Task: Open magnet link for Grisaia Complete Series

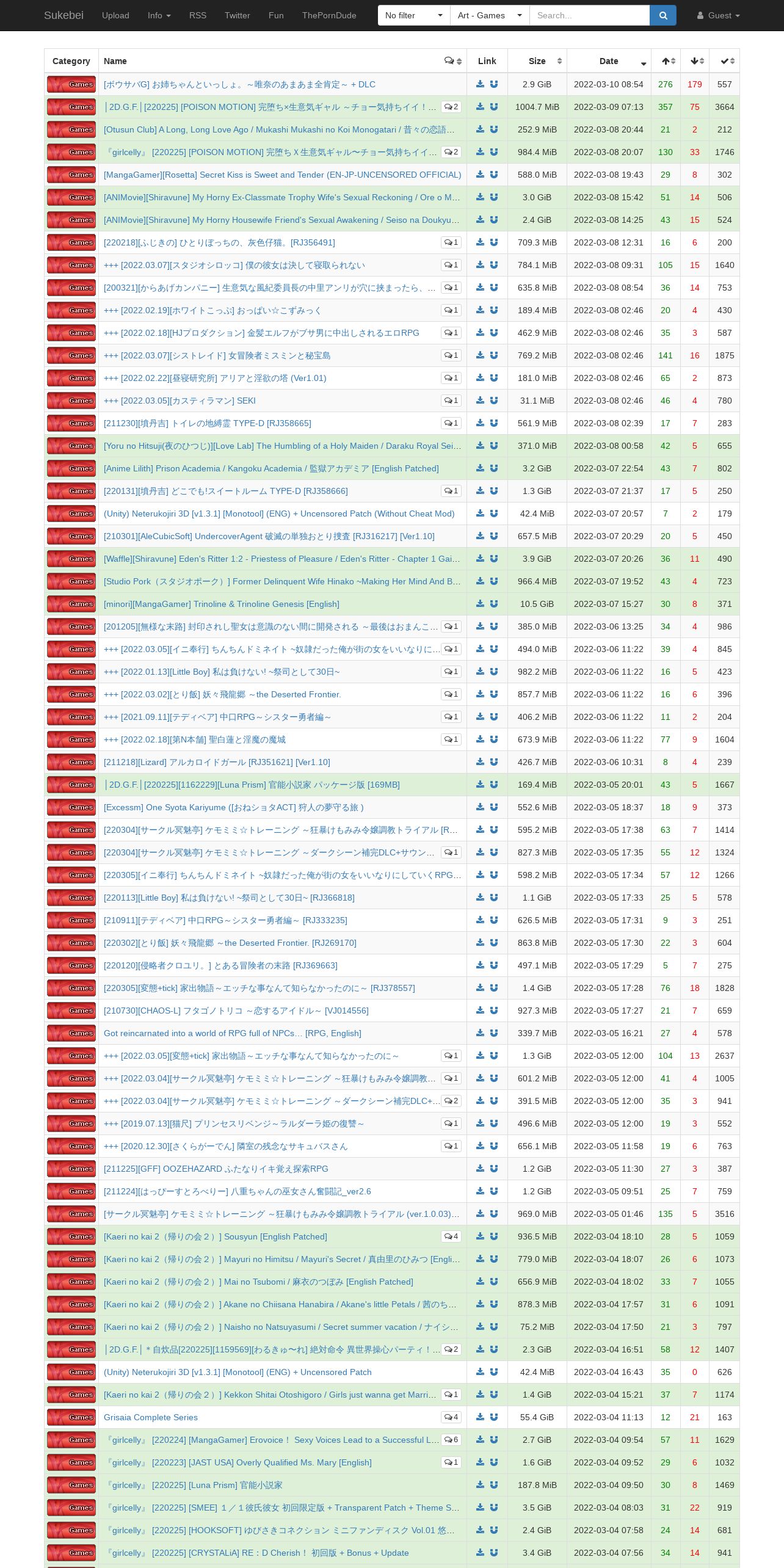Action: click(x=494, y=1417)
